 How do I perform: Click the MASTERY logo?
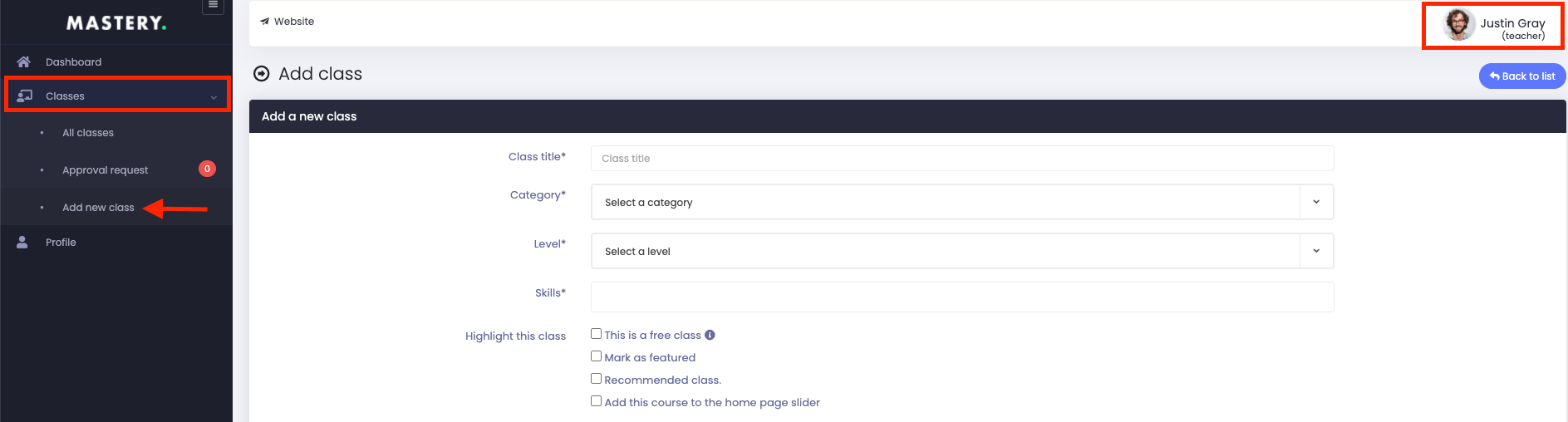pyautogui.click(x=116, y=22)
